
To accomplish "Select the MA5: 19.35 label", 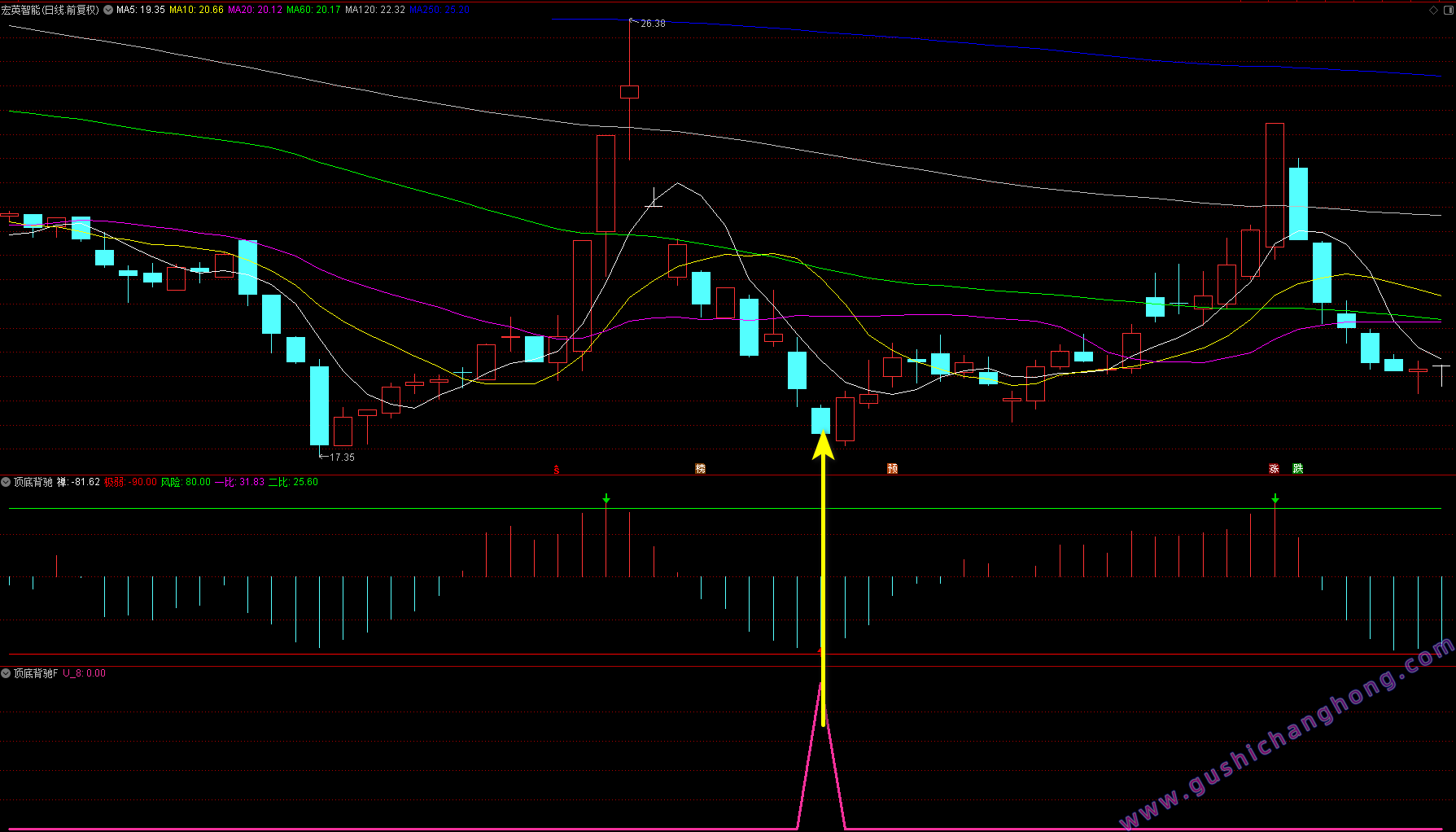I will tap(141, 10).
